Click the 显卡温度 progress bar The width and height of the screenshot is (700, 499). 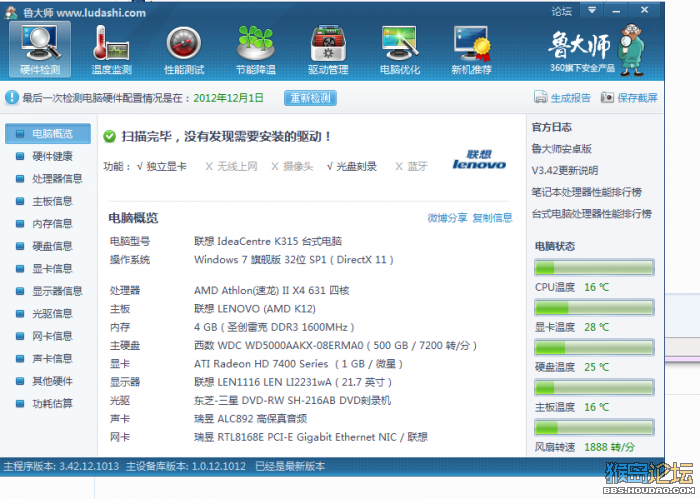click(594, 308)
